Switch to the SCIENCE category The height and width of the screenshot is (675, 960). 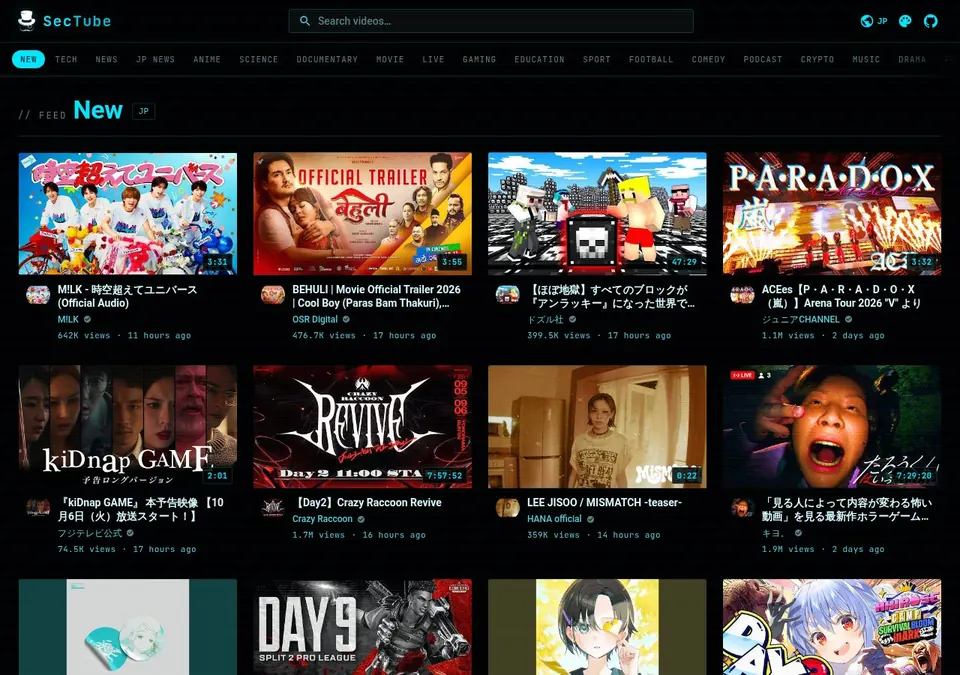(259, 59)
